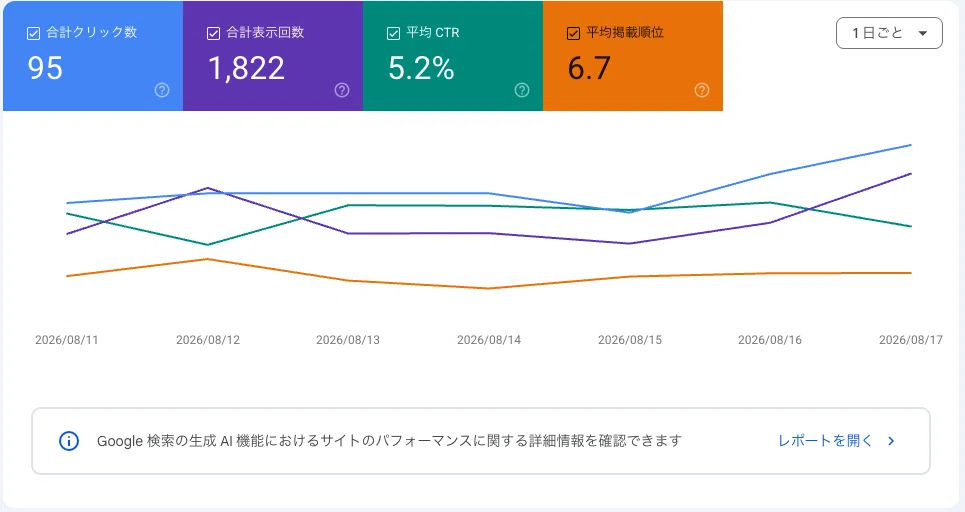965x512 pixels.
Task: Select the 1,822 impressions value
Action: point(247,68)
